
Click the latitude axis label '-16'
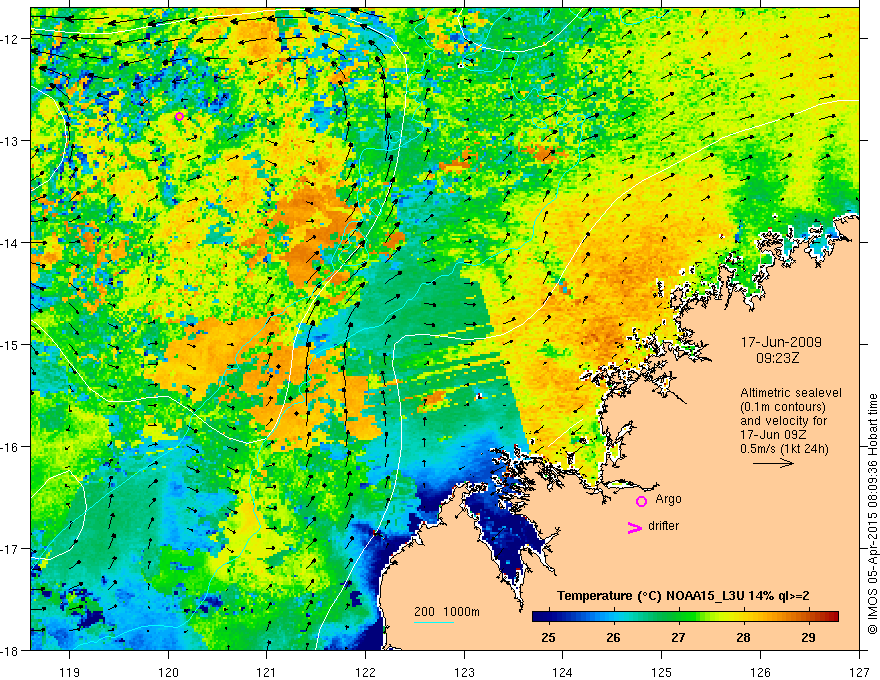(11, 447)
